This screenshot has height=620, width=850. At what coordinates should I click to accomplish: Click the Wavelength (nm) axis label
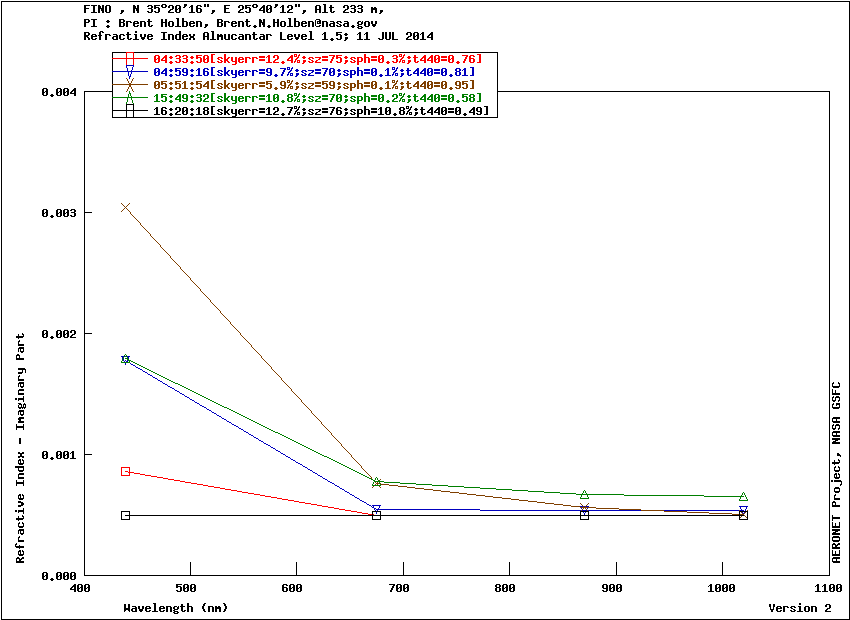point(176,608)
